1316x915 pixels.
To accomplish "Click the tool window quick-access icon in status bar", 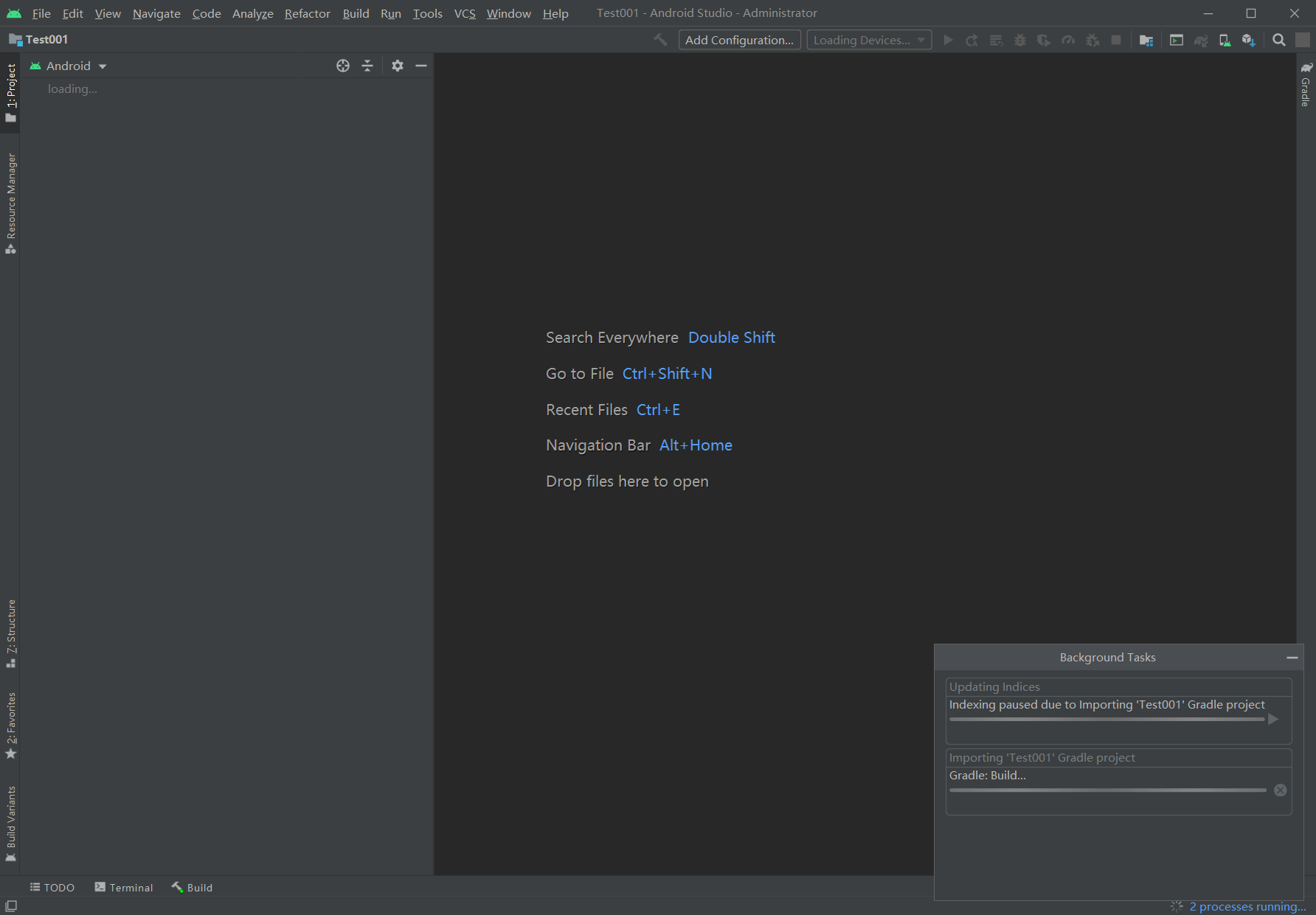I will click(x=11, y=906).
